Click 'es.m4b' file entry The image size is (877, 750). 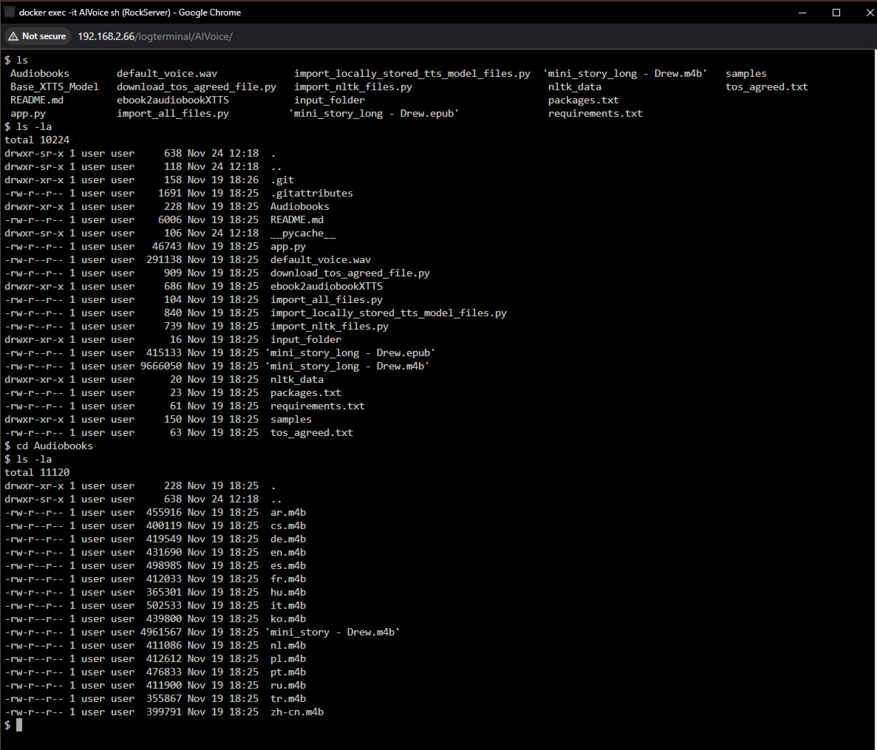288,566
